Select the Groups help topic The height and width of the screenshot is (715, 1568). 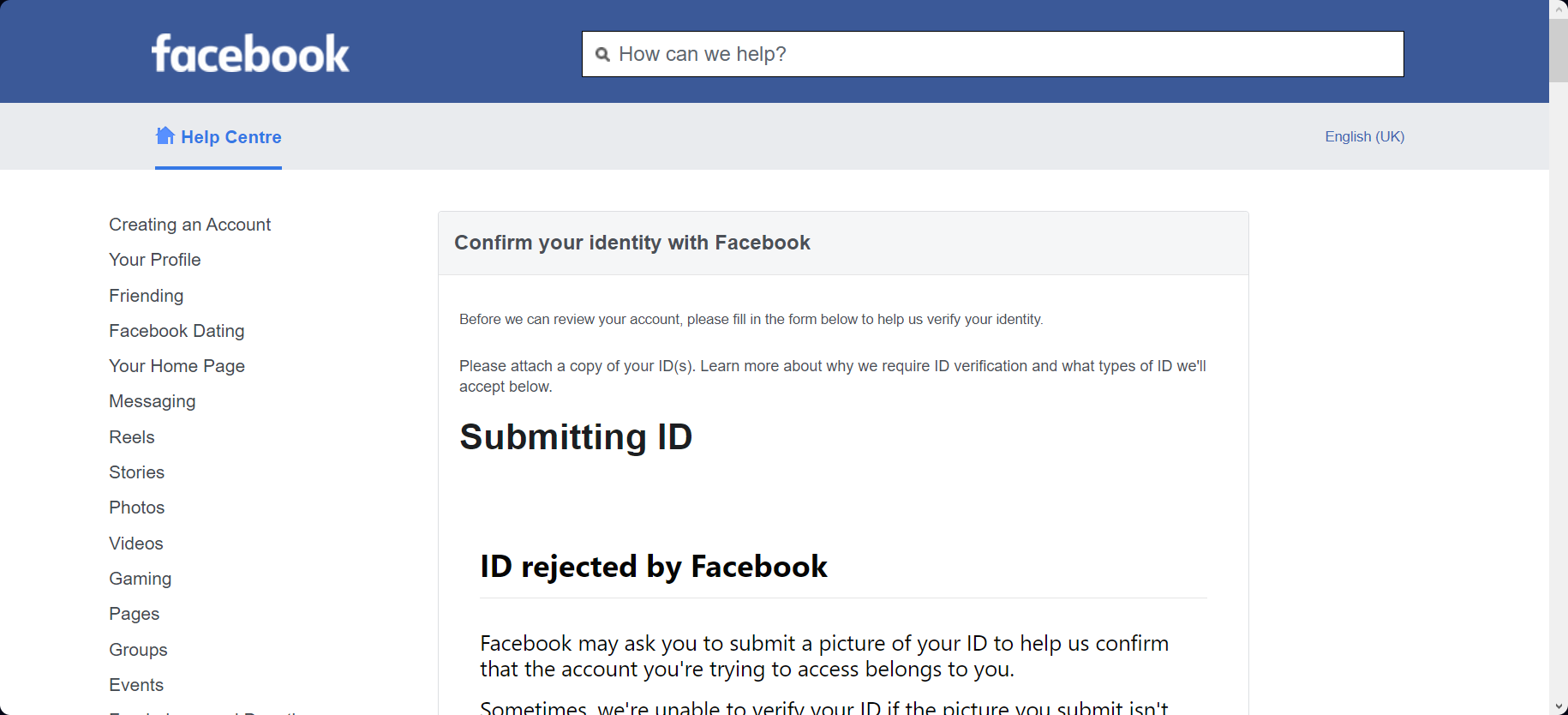(x=138, y=650)
